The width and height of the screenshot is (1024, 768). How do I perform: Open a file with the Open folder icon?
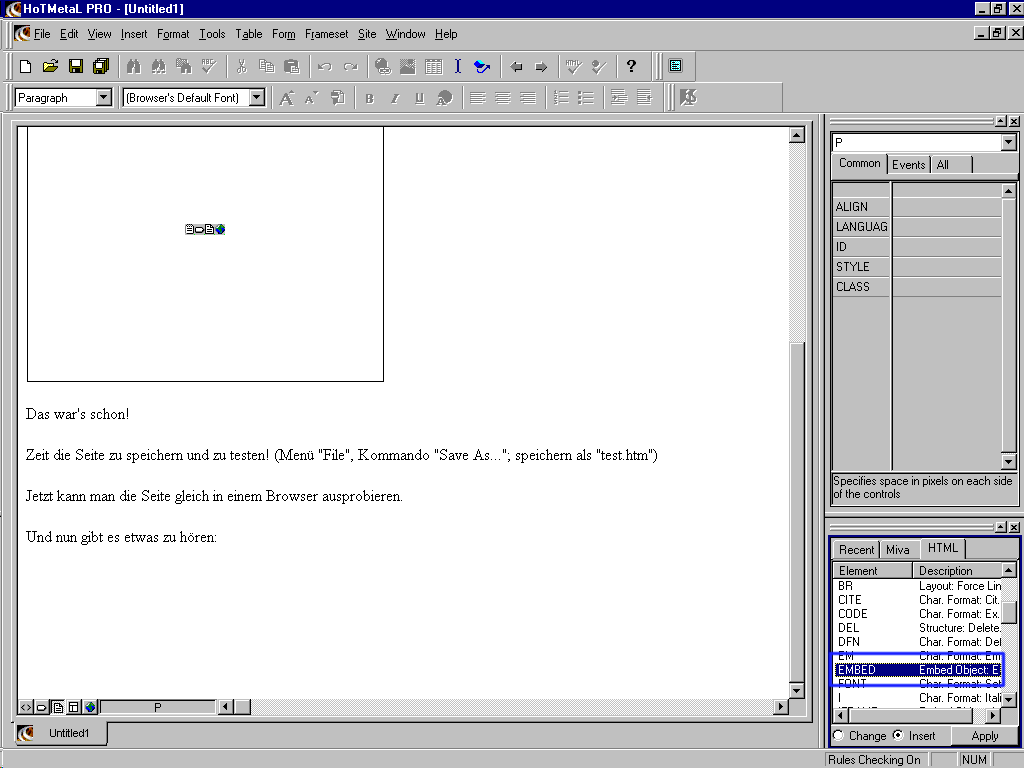[50, 67]
